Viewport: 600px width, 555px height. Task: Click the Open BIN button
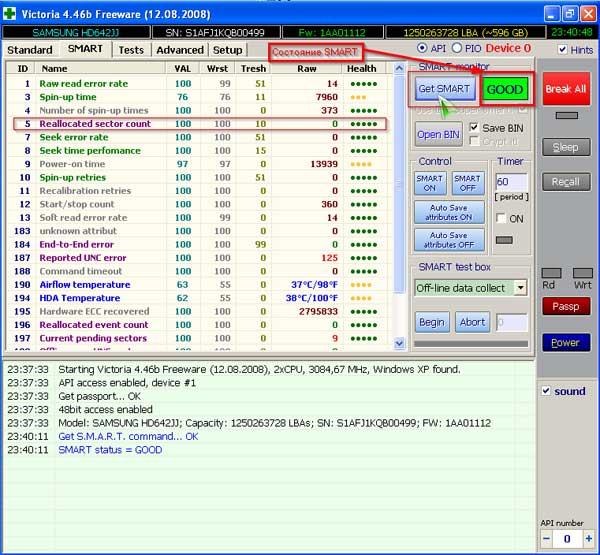tap(436, 134)
